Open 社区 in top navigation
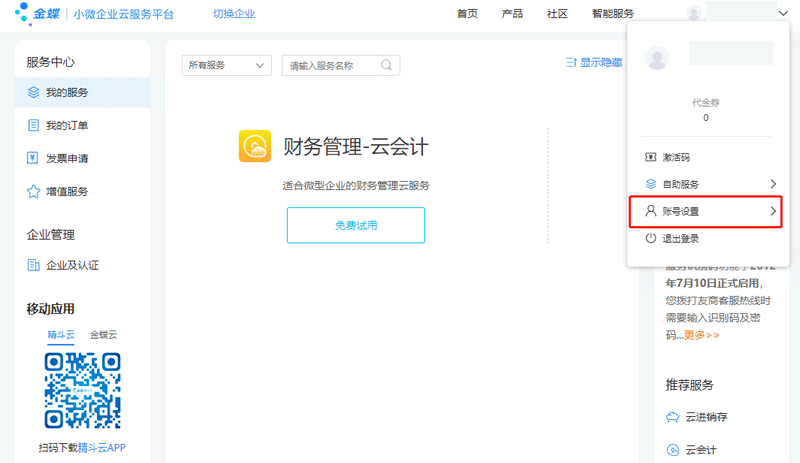The height and width of the screenshot is (463, 800). tap(557, 14)
